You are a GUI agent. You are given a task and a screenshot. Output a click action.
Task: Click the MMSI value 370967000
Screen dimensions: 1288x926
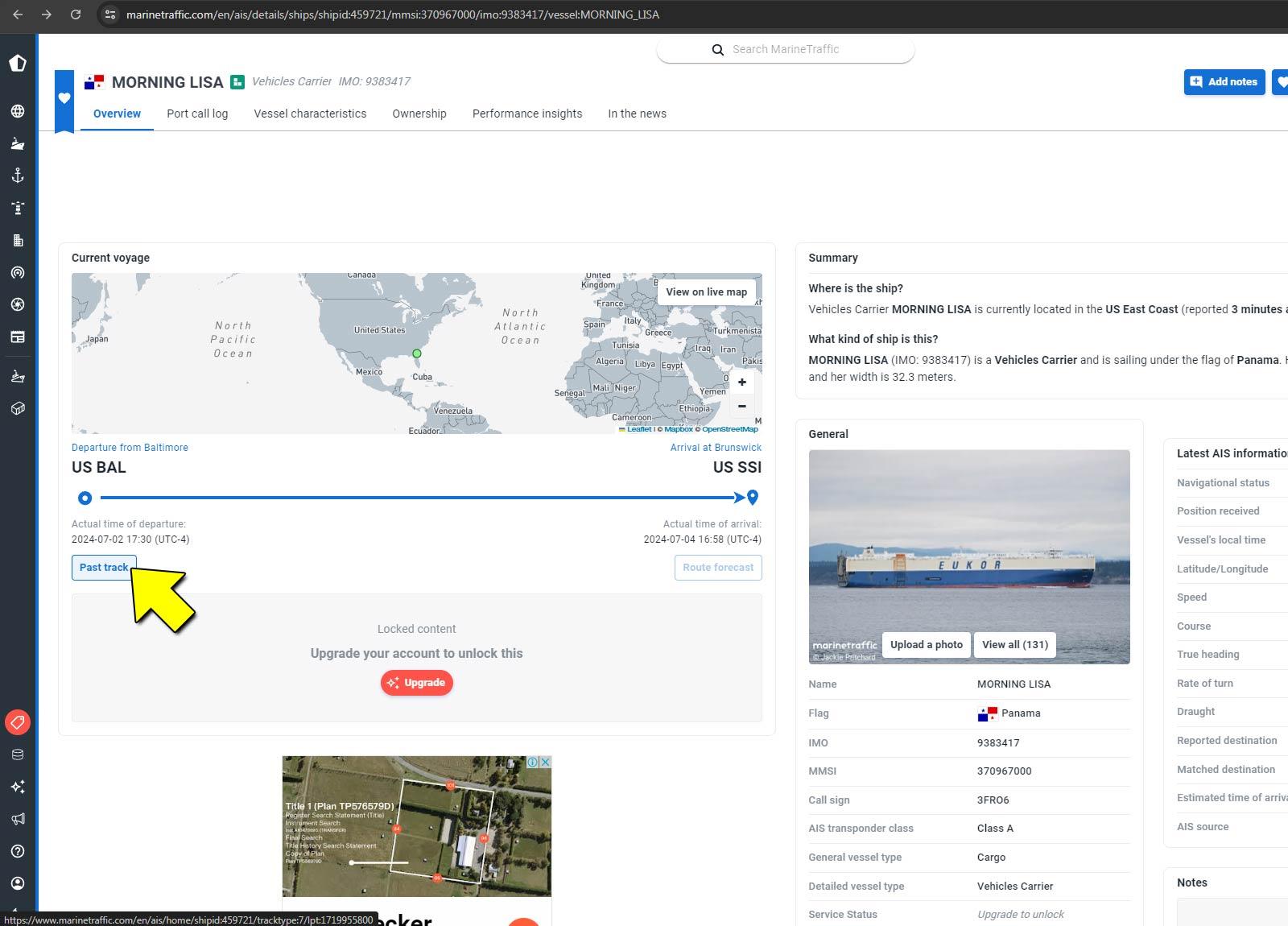pyautogui.click(x=1004, y=771)
